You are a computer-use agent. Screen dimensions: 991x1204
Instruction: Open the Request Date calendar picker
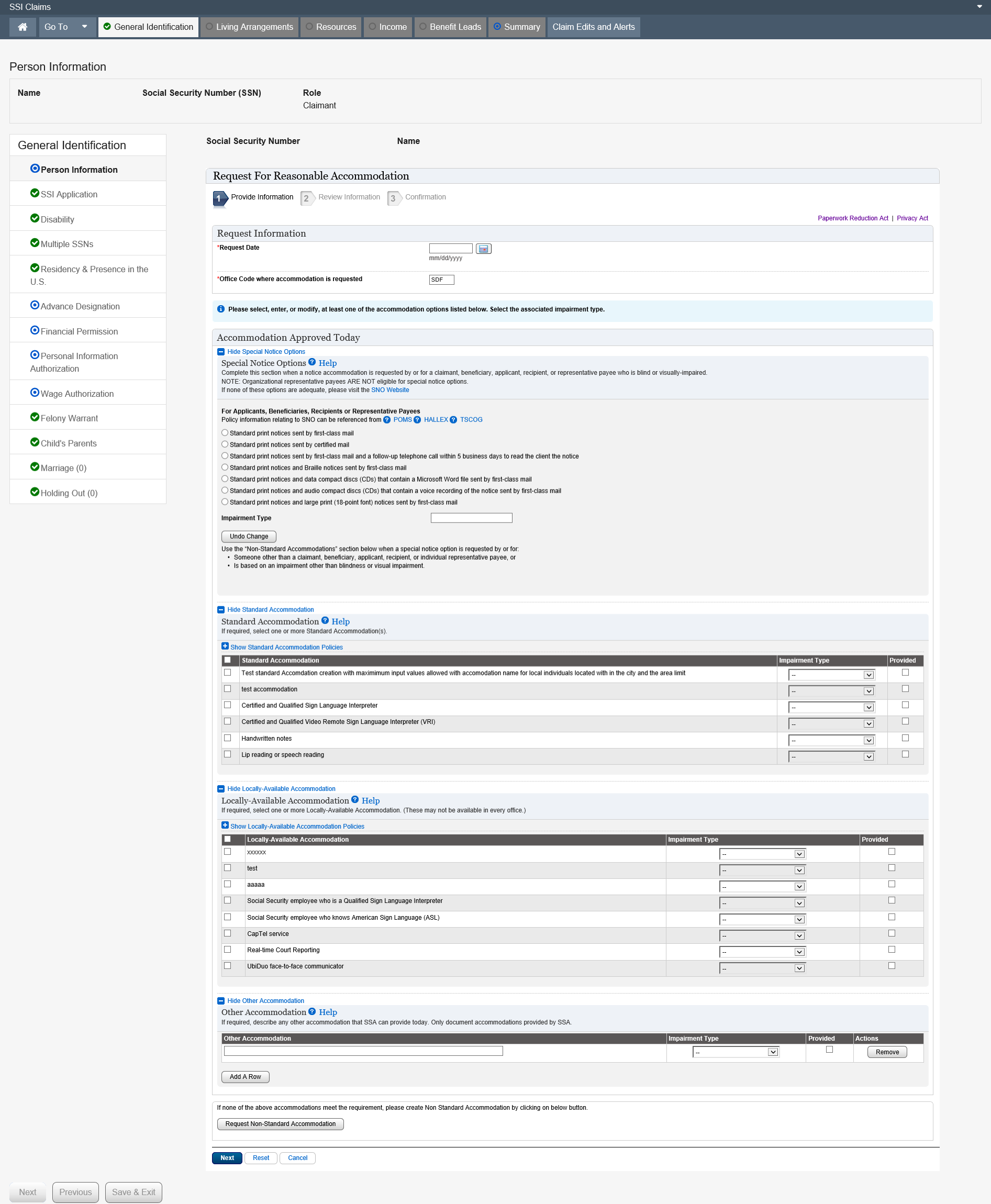click(483, 249)
